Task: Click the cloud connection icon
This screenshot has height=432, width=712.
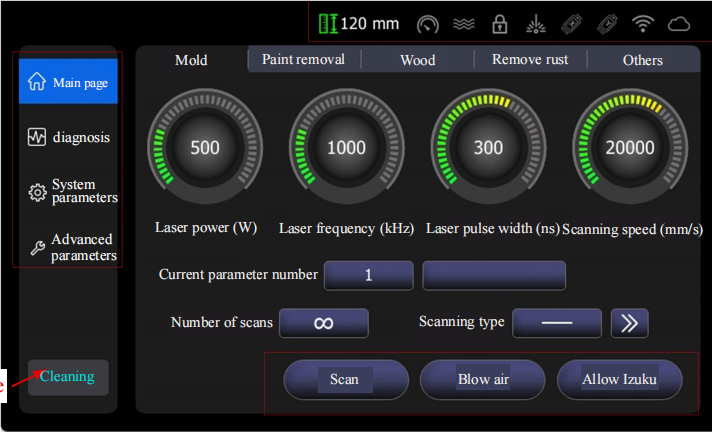Action: click(678, 23)
